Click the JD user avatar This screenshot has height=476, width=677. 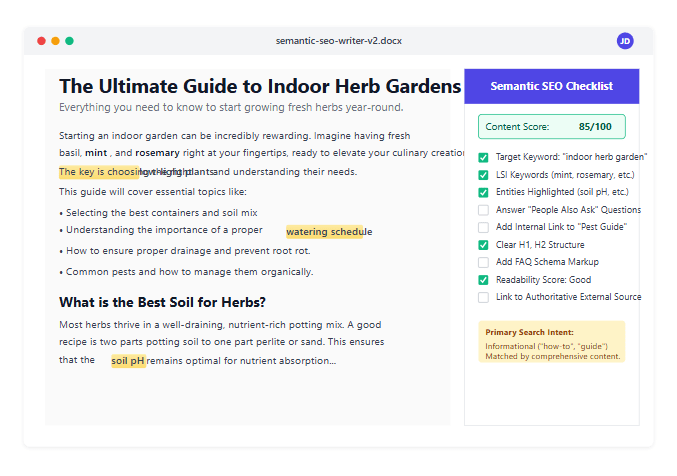pyautogui.click(x=625, y=41)
